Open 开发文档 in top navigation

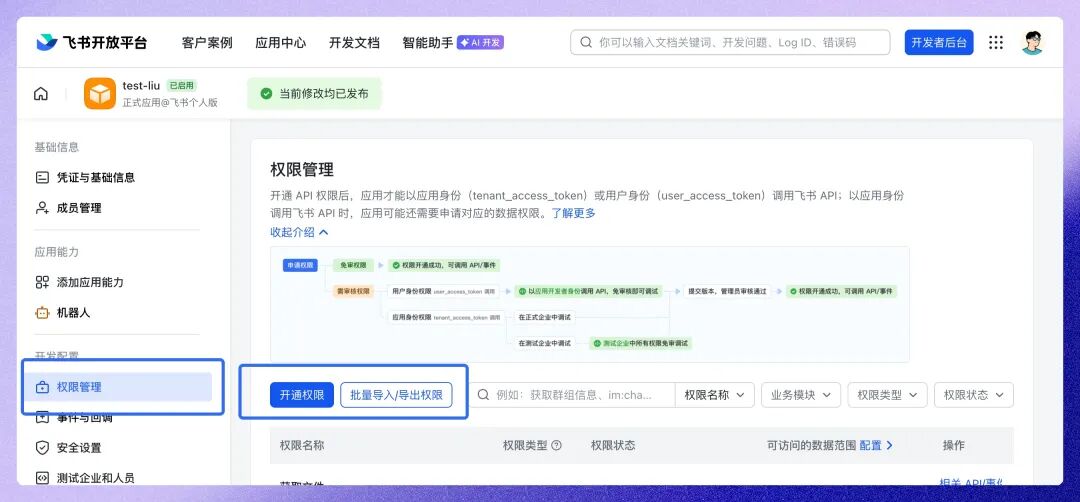[x=354, y=43]
